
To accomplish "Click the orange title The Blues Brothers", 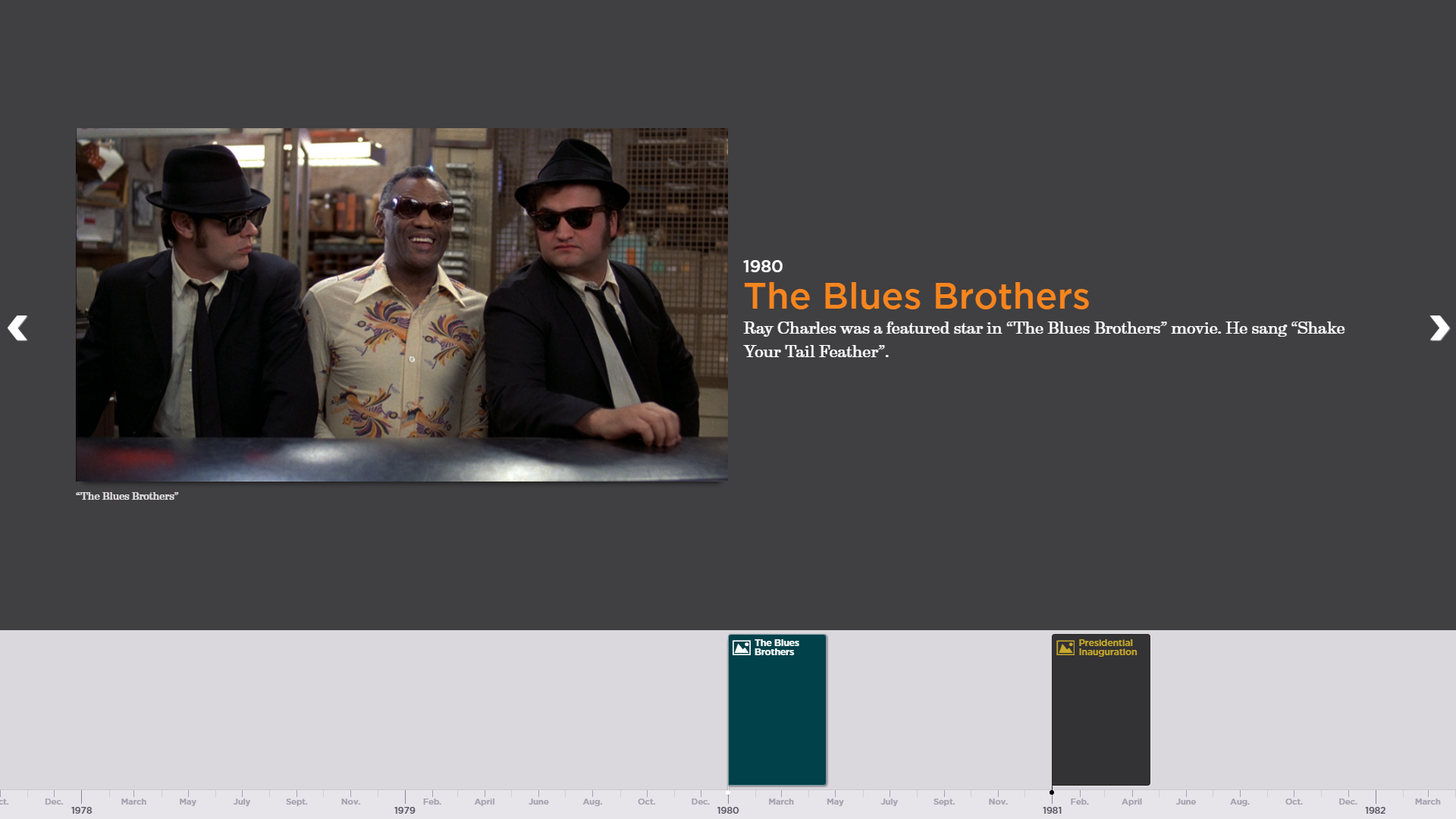I will pos(916,297).
